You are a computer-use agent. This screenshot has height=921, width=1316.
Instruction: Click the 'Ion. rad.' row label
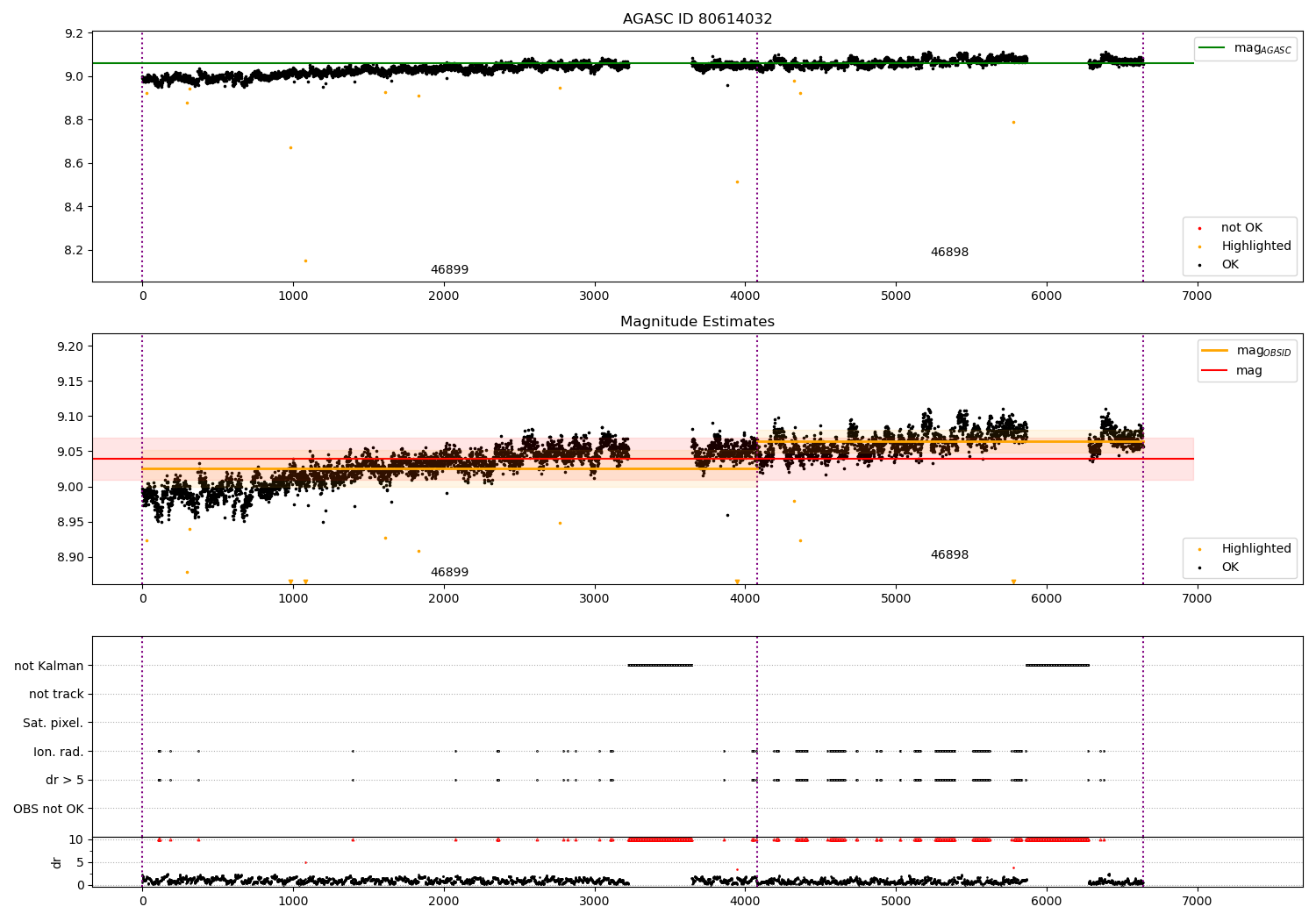pyautogui.click(x=59, y=752)
